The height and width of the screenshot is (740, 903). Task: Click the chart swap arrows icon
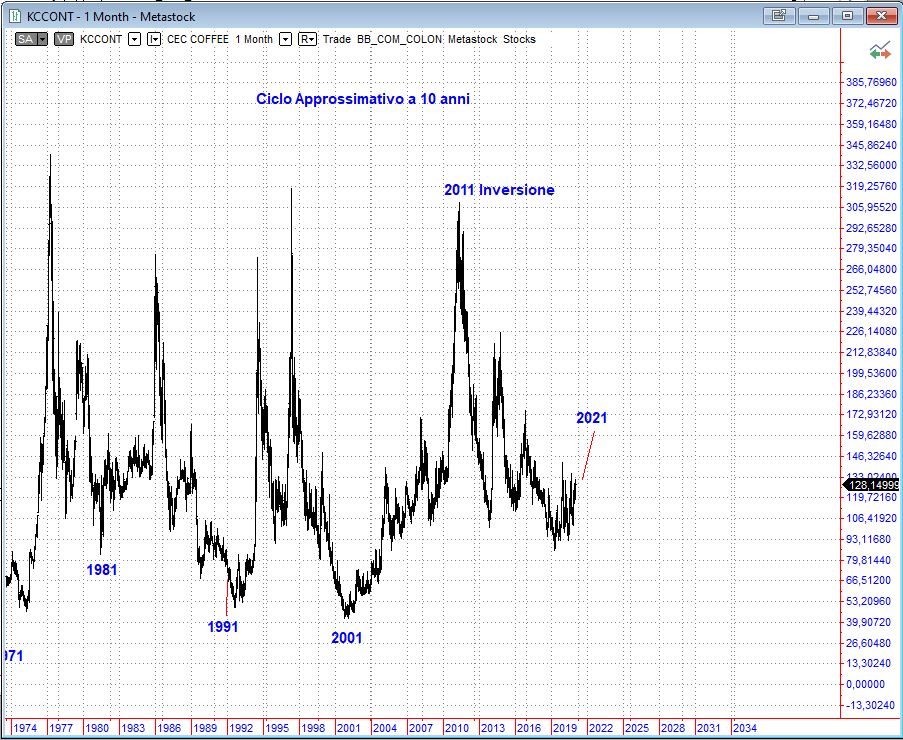879,52
